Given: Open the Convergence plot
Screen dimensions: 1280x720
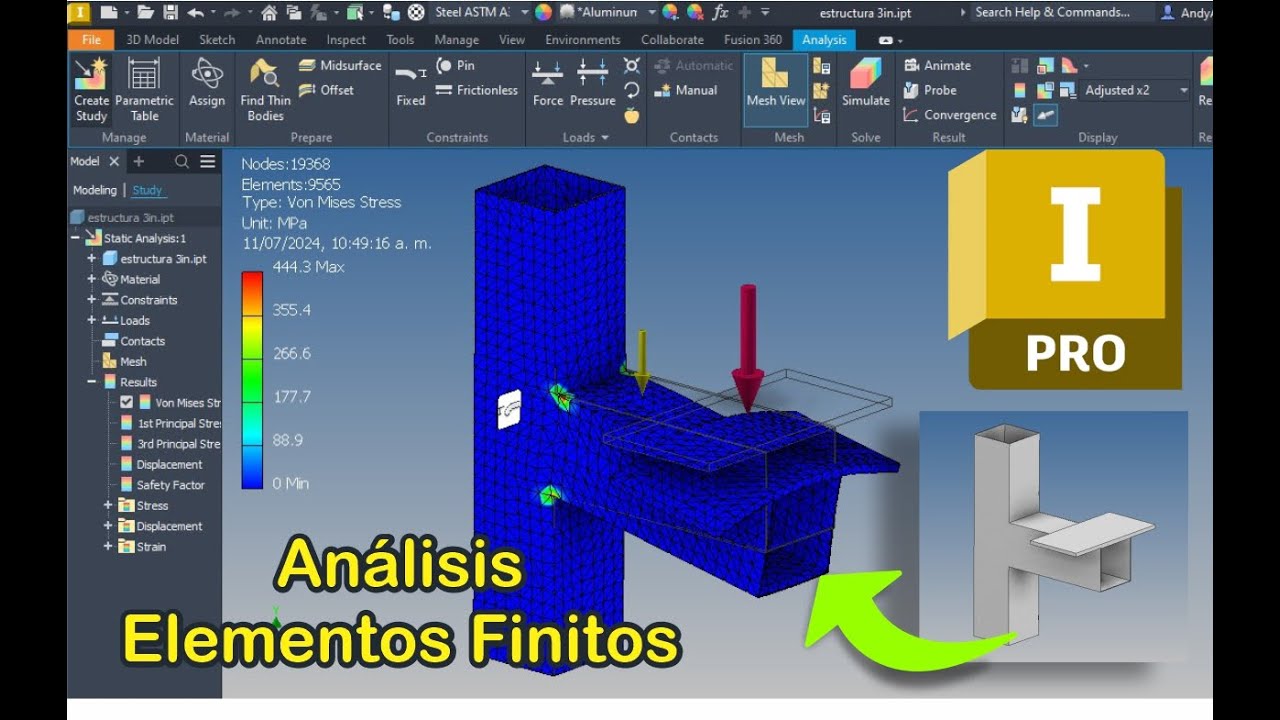Looking at the screenshot, I should (x=949, y=115).
